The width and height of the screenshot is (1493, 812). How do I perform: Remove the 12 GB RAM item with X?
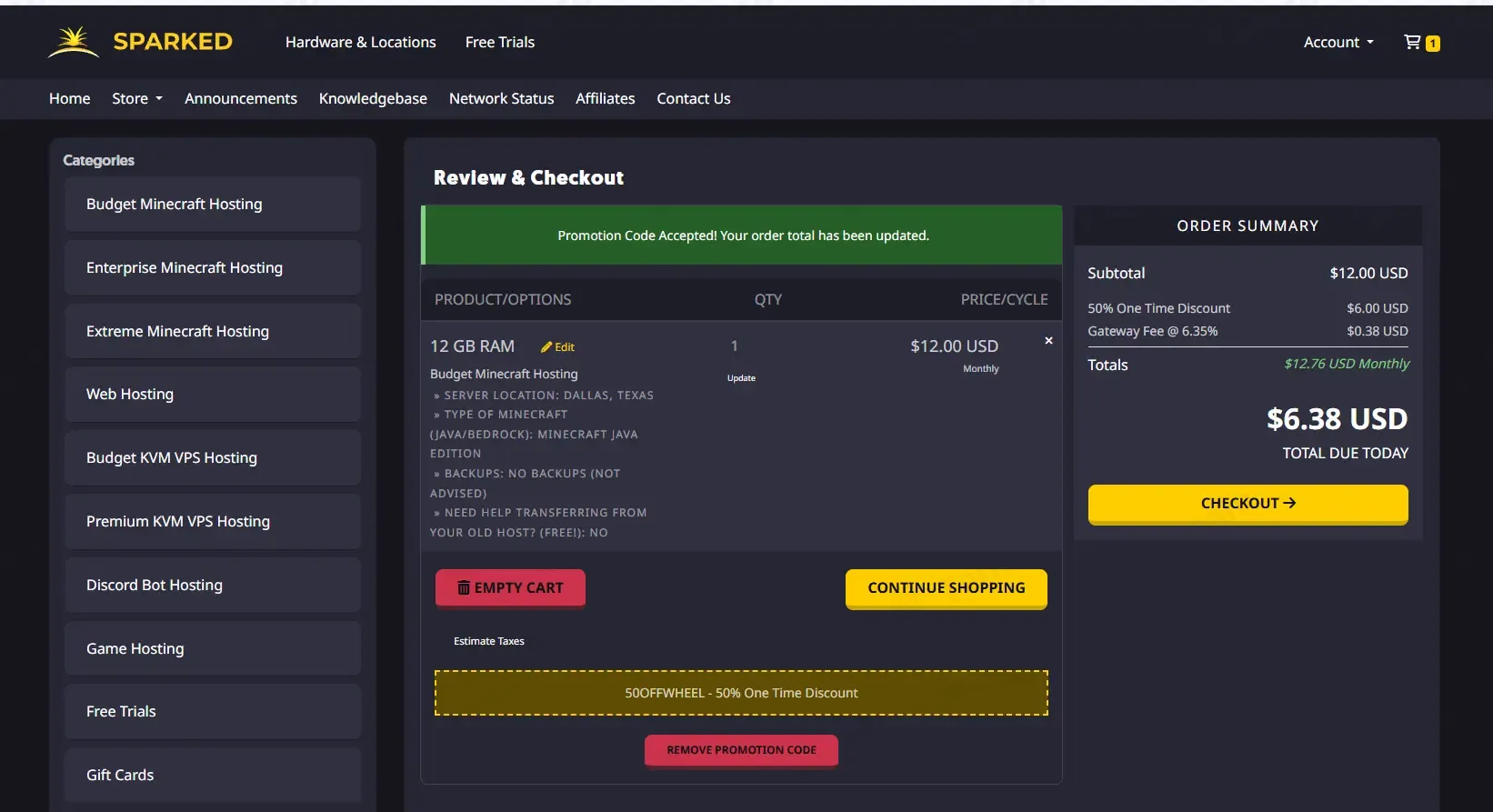pos(1048,340)
